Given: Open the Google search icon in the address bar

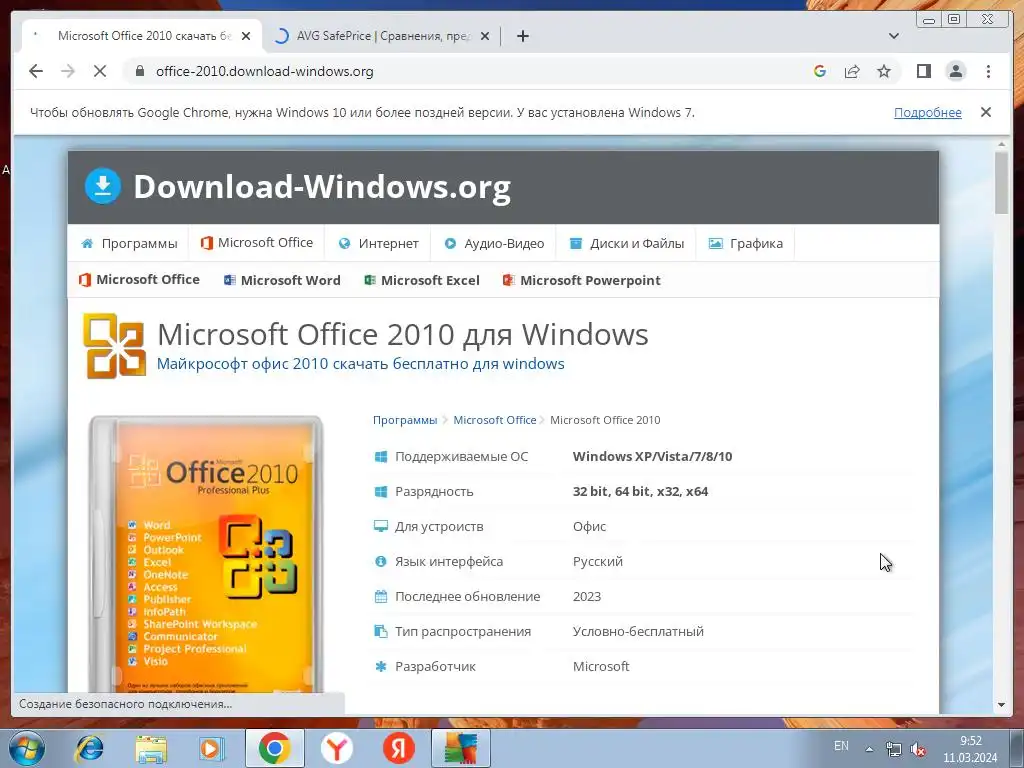Looking at the screenshot, I should point(820,71).
